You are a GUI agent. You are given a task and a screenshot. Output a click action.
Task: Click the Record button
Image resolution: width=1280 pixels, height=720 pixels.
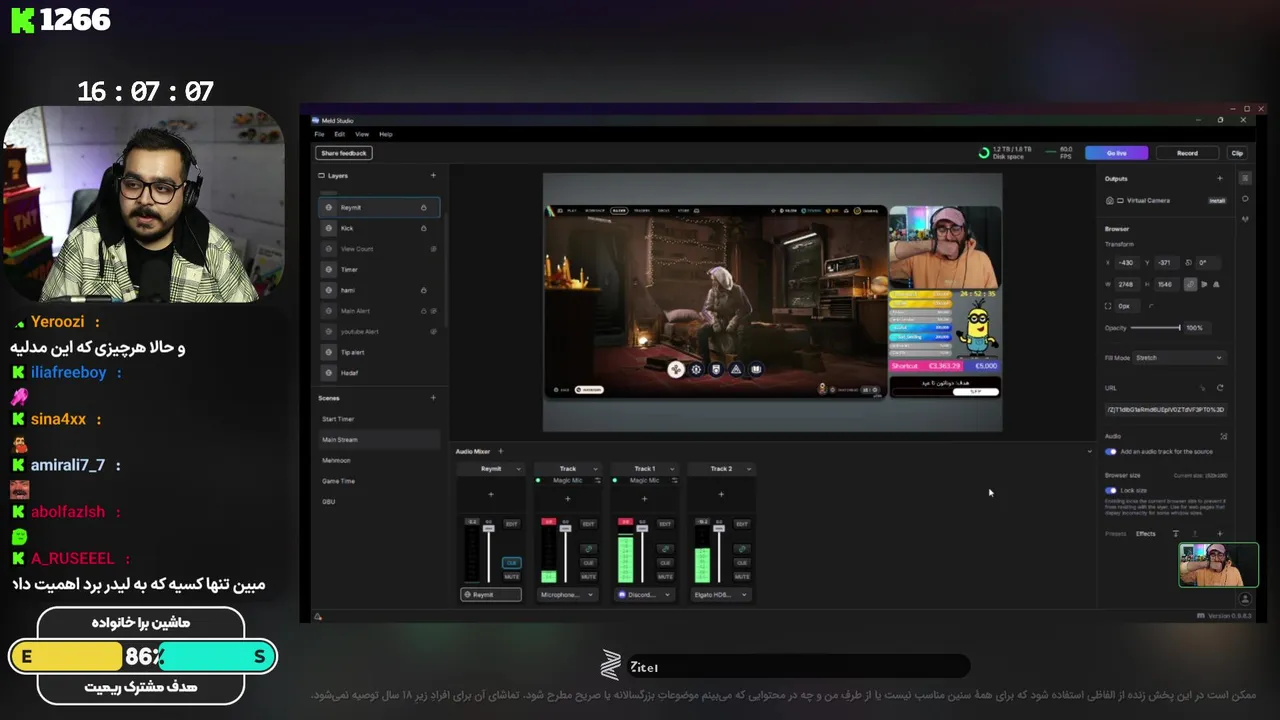coord(1187,153)
